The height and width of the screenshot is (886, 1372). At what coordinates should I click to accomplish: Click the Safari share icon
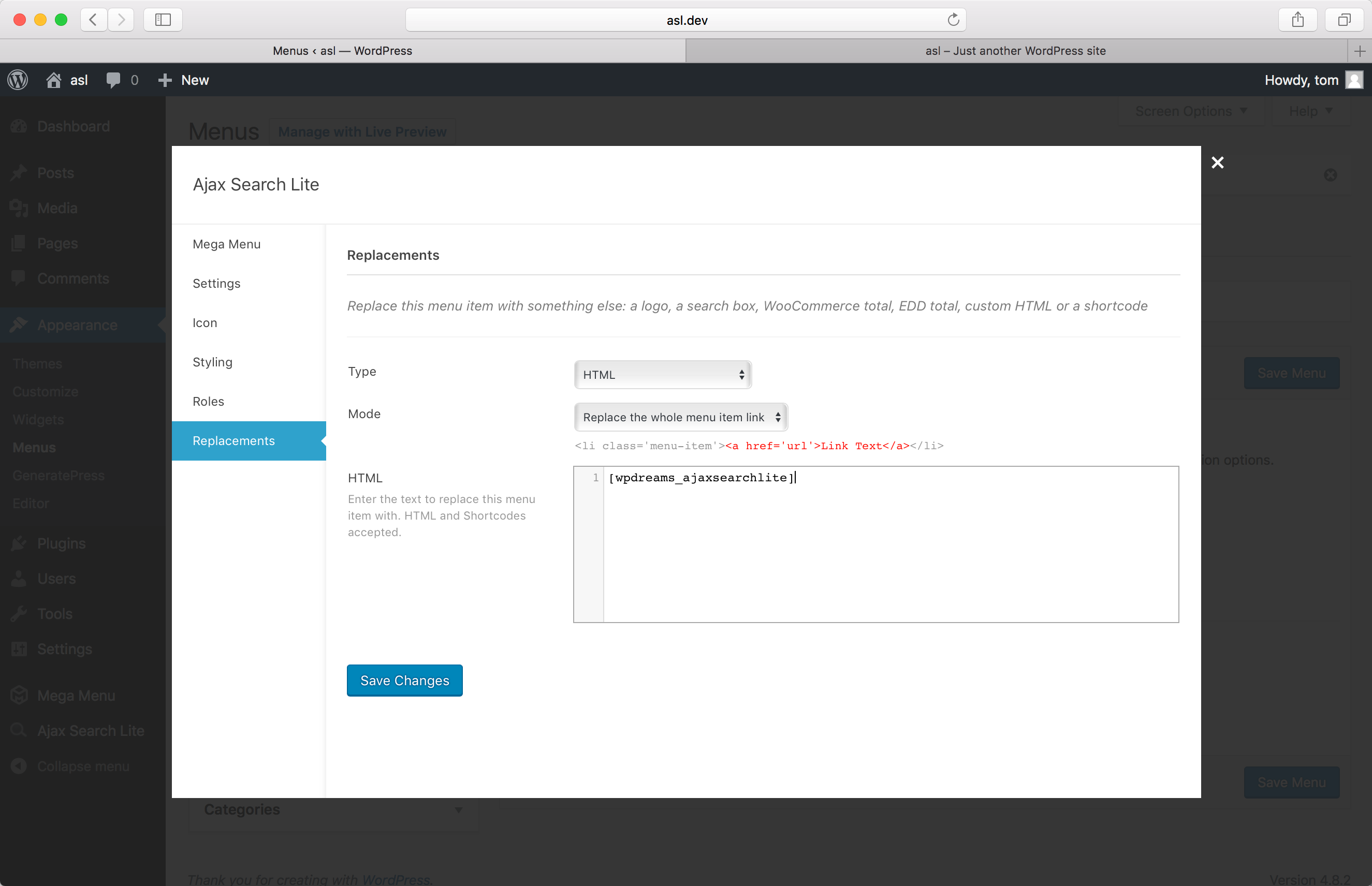[1297, 20]
